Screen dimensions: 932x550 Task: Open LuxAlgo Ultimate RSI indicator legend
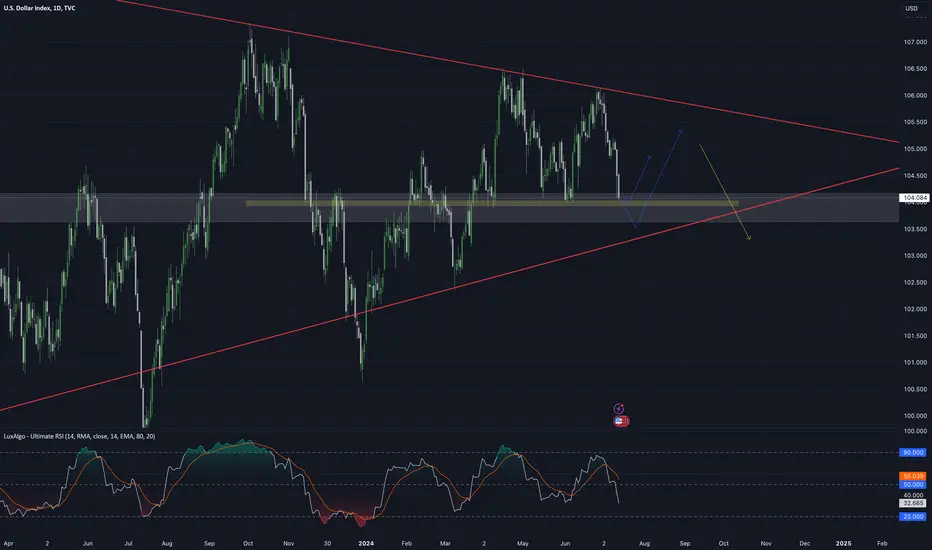tap(80, 436)
